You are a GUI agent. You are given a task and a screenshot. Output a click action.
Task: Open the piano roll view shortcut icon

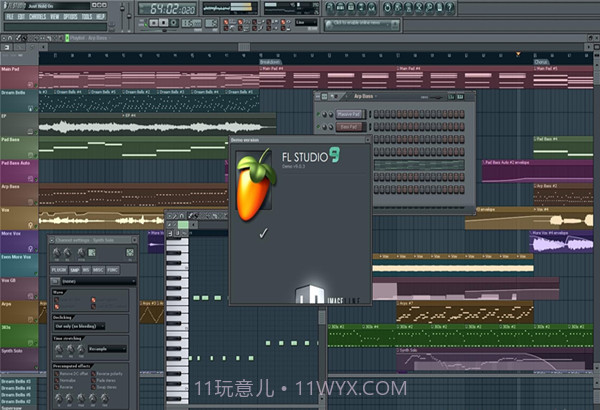pos(351,8)
